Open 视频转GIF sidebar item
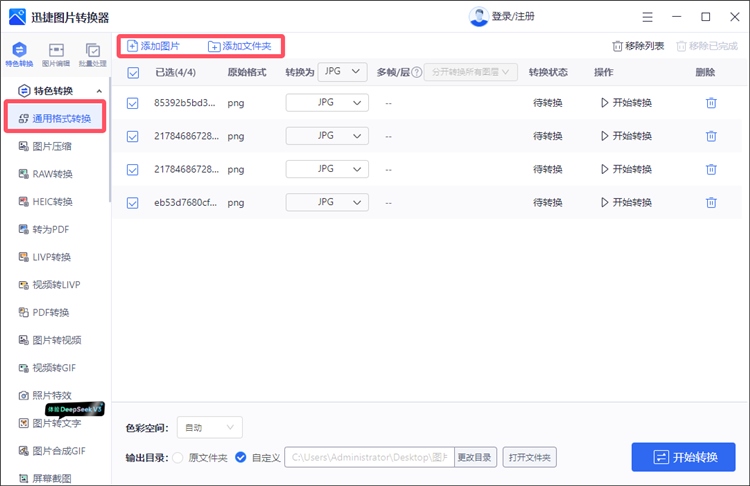The width and height of the screenshot is (750, 486). (x=47, y=368)
